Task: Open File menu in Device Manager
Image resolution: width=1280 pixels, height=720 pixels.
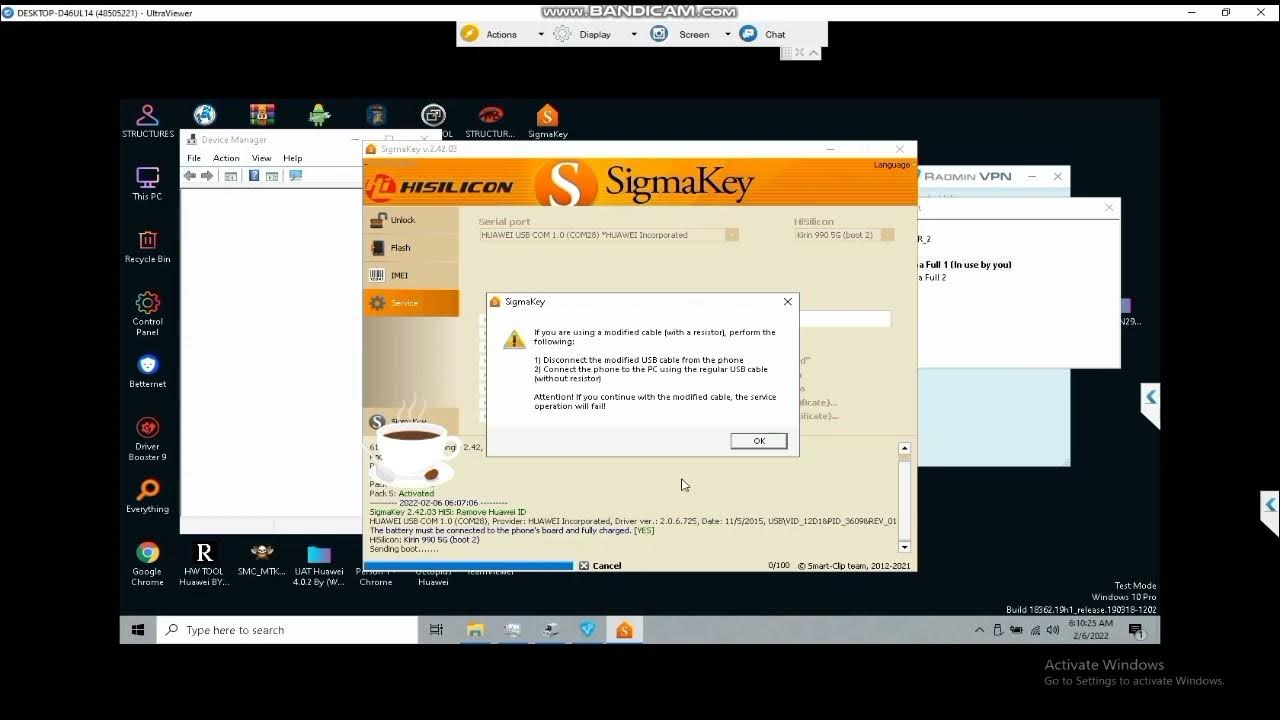Action: pyautogui.click(x=194, y=158)
